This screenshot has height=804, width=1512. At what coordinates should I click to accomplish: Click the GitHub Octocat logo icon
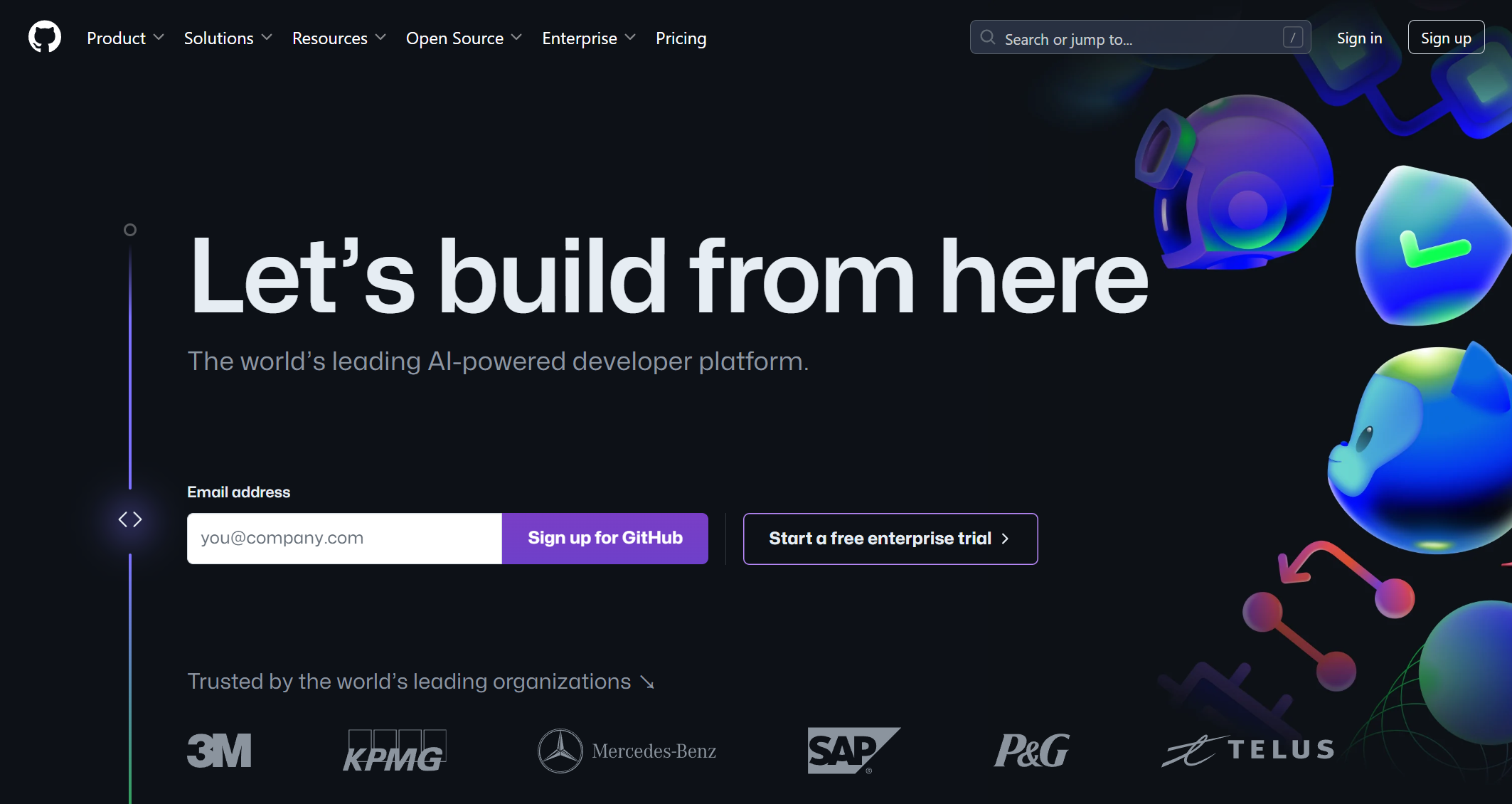click(44, 38)
